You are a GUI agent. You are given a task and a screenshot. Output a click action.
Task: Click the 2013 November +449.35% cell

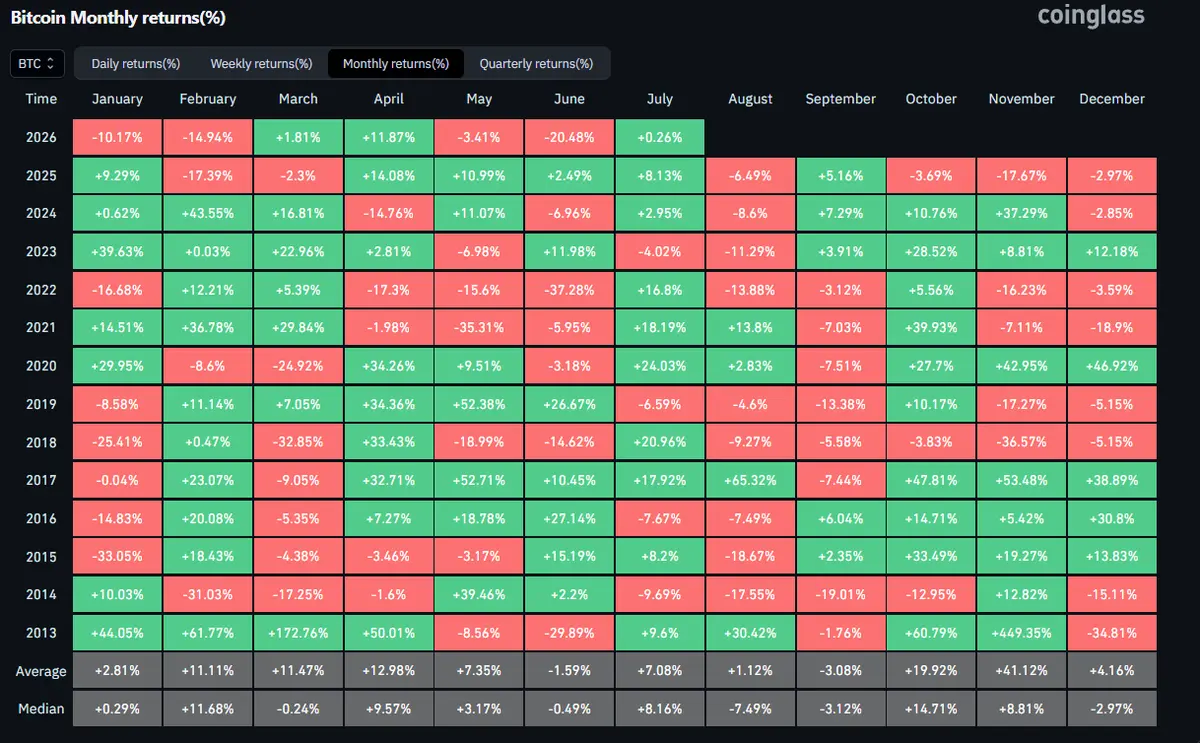[1021, 633]
